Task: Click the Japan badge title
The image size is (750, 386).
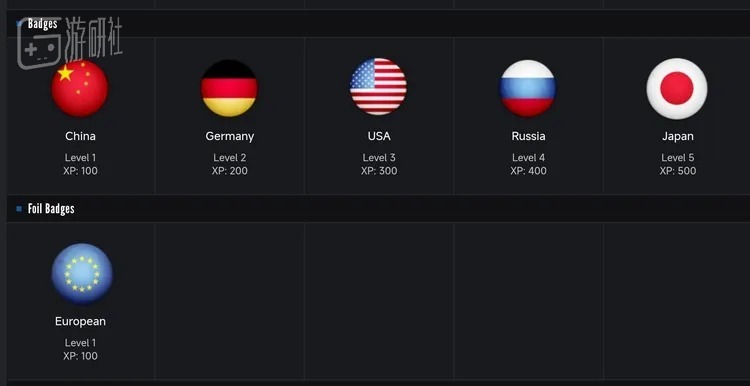Action: point(677,136)
